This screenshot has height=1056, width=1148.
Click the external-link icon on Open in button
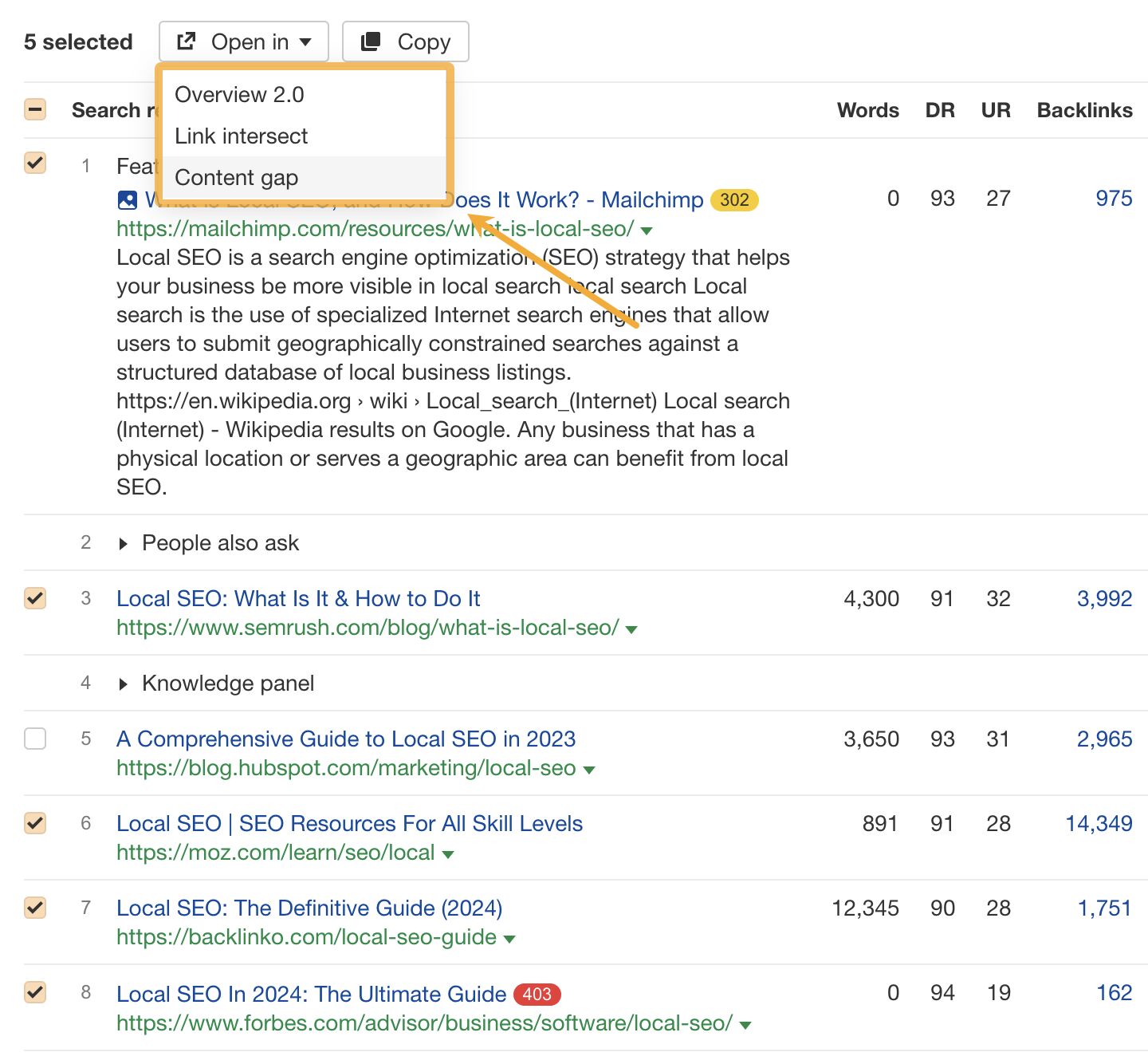pyautogui.click(x=186, y=41)
